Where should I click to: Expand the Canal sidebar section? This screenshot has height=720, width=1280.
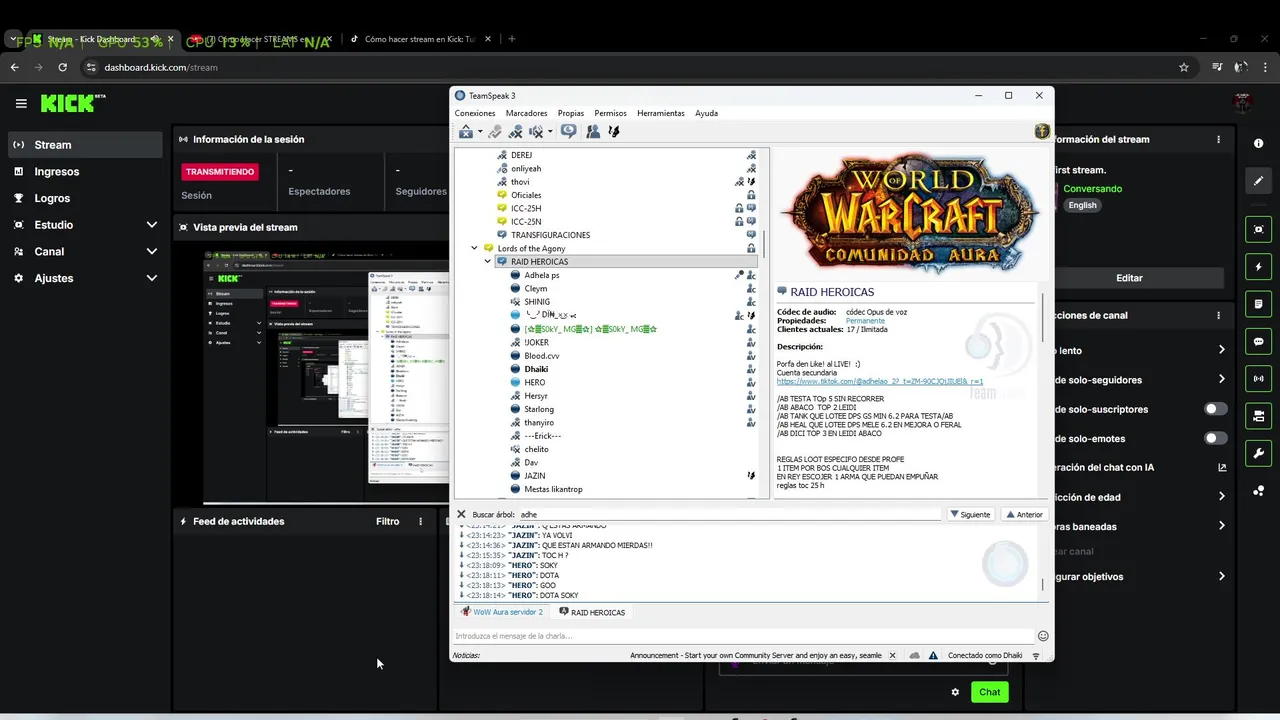[x=152, y=251]
